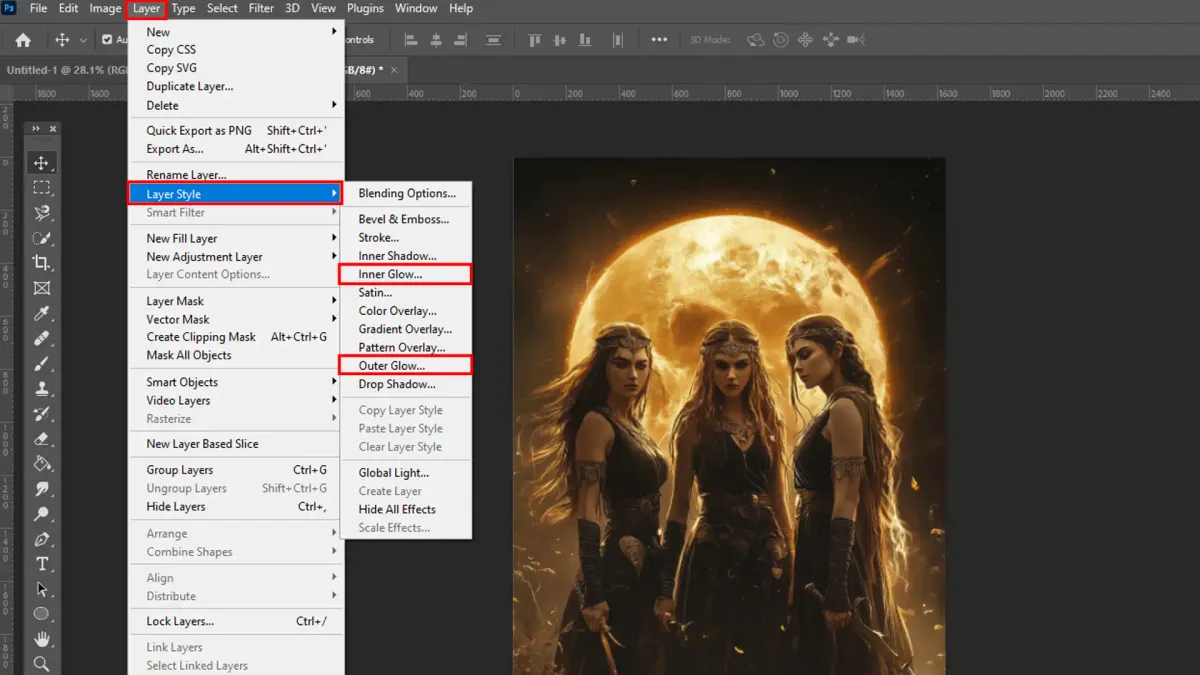Screen dimensions: 1200x675
Task: Select the Eraser tool
Action: tap(42, 439)
